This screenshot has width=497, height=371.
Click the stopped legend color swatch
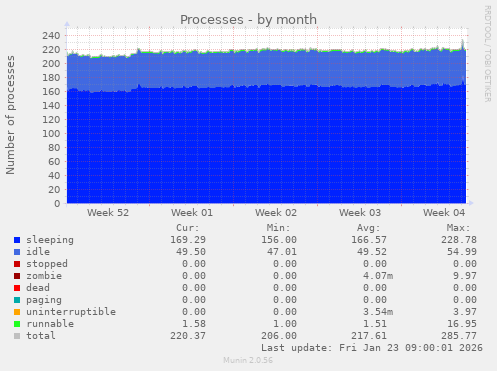coord(17,264)
